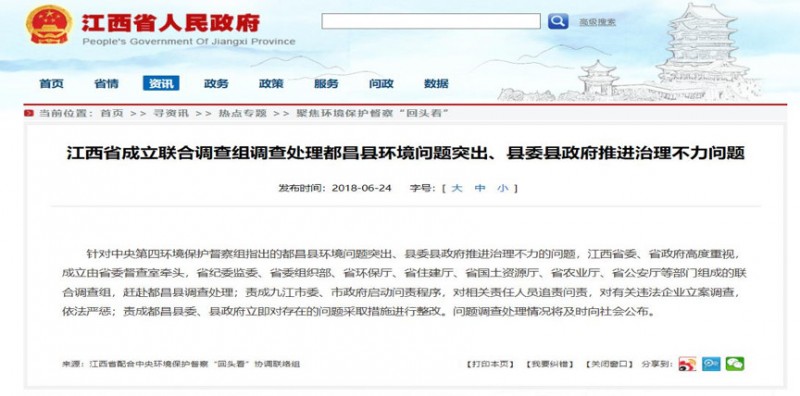
Task: Click the Jiangxi government national emblem logo
Action: pos(49,24)
